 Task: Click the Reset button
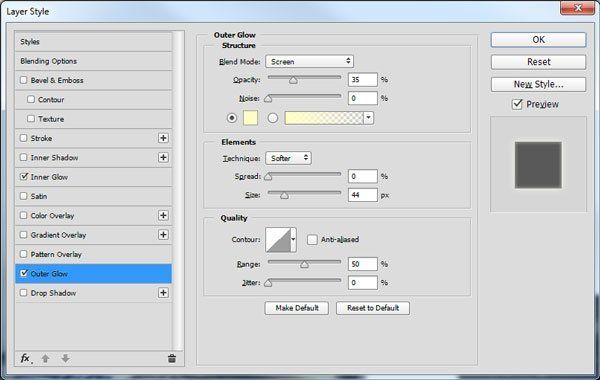point(538,62)
